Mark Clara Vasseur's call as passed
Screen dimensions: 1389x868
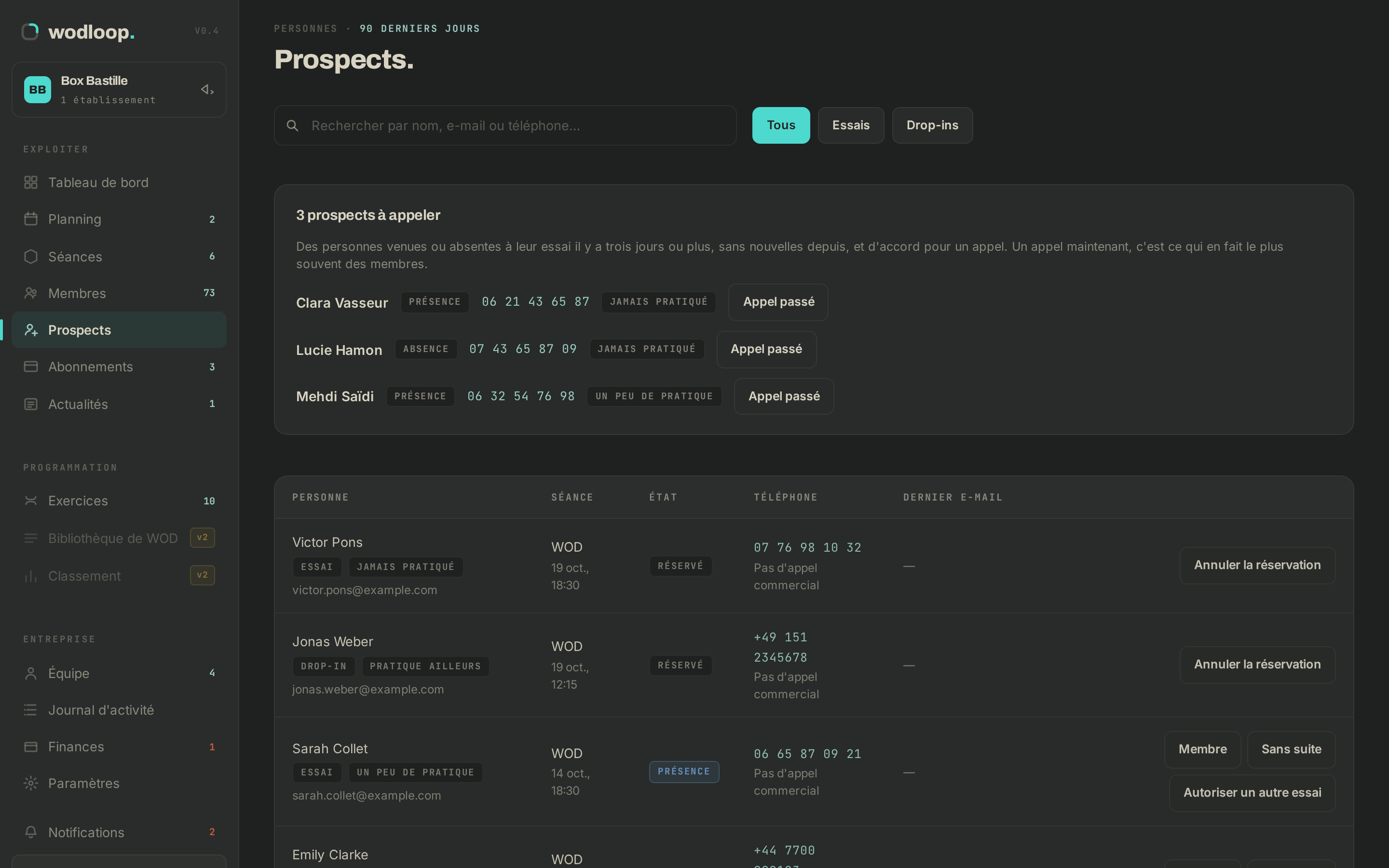778,302
